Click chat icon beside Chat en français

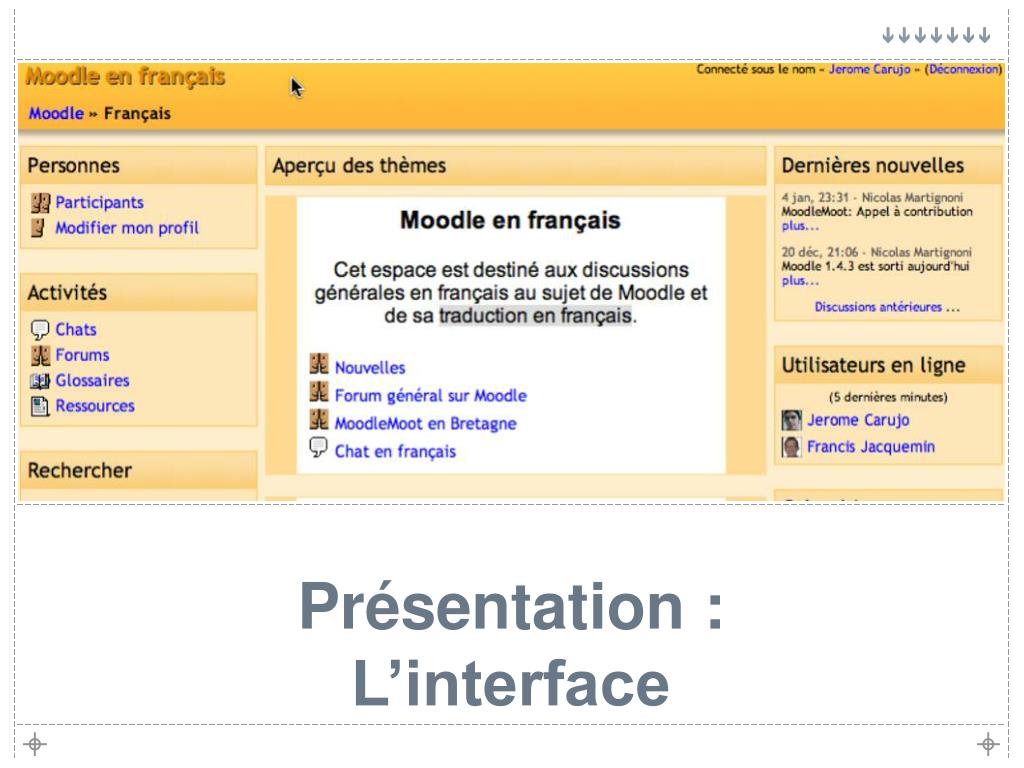coord(318,448)
